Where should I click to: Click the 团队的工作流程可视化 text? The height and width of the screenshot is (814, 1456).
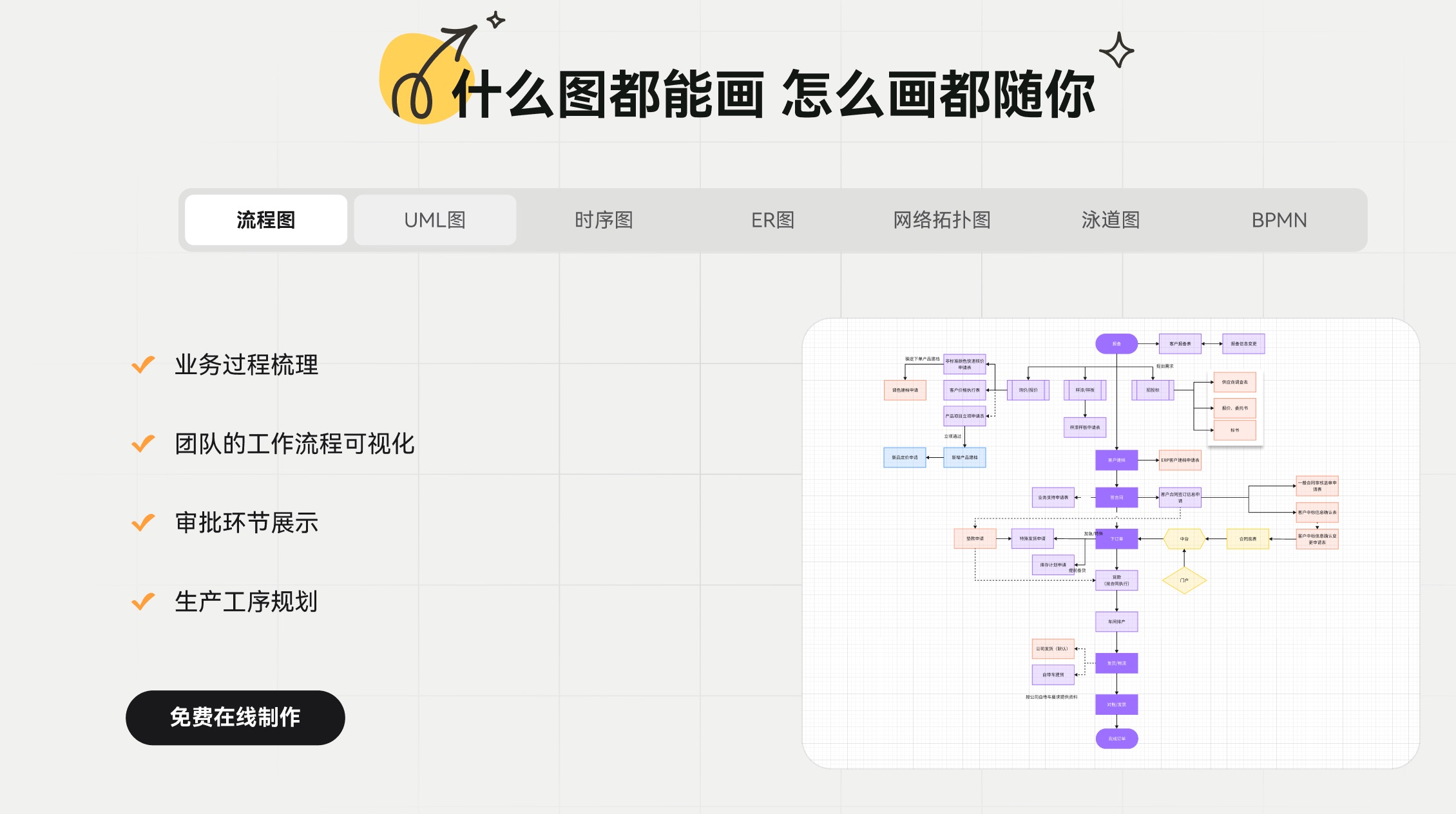tap(294, 444)
